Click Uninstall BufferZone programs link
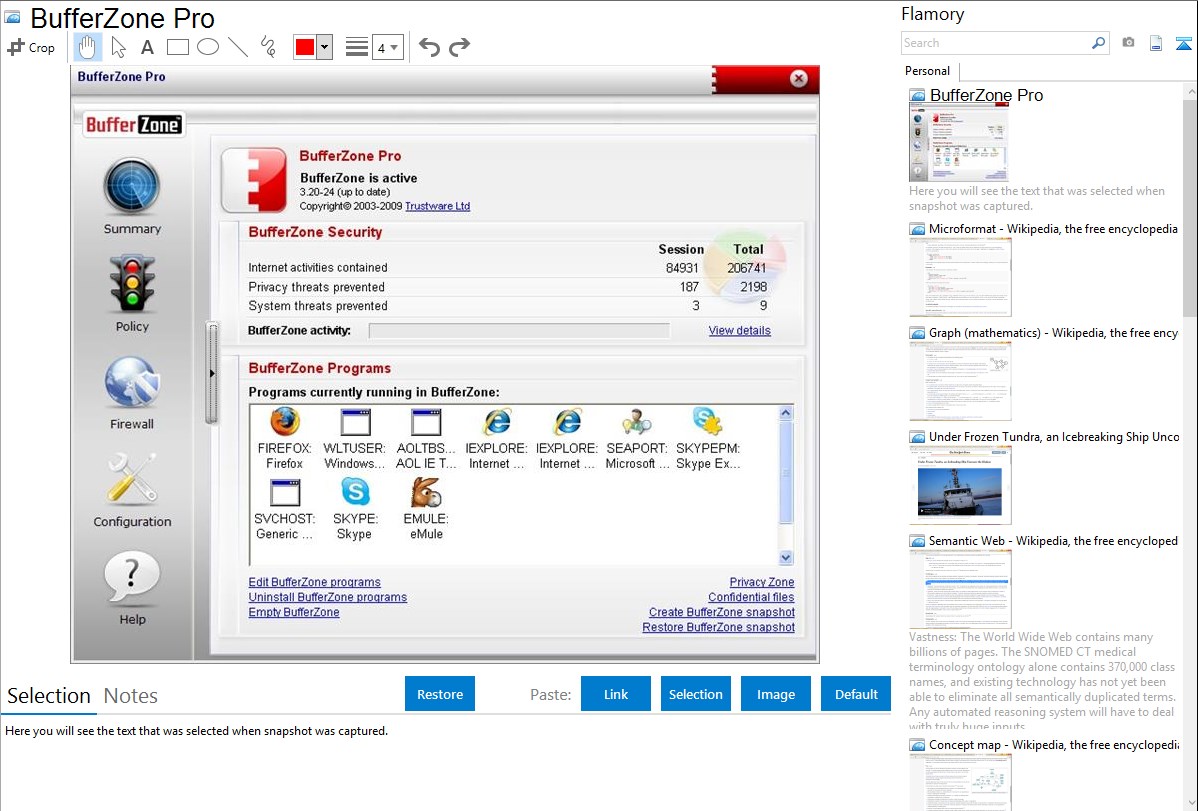 tap(327, 597)
